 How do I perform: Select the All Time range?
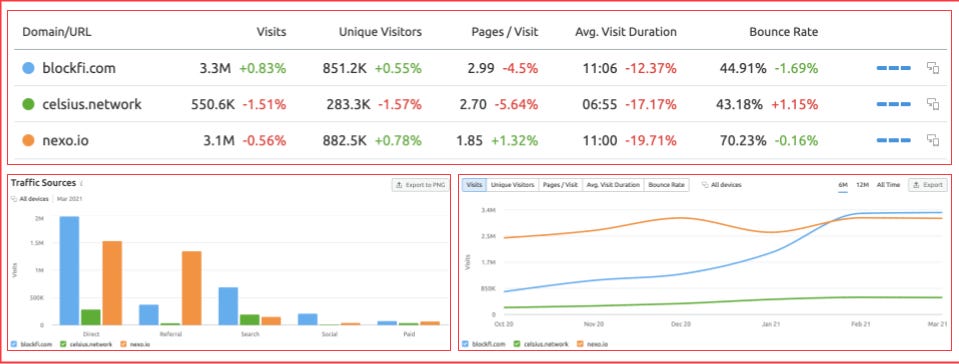click(888, 185)
